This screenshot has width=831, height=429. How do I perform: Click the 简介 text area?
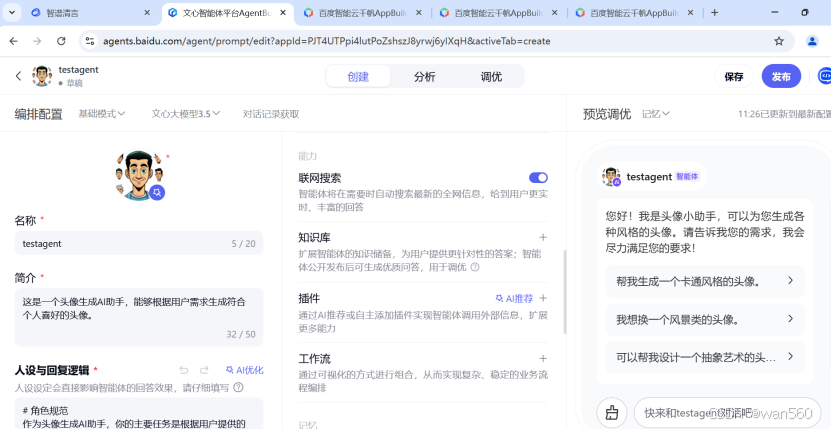point(139,317)
